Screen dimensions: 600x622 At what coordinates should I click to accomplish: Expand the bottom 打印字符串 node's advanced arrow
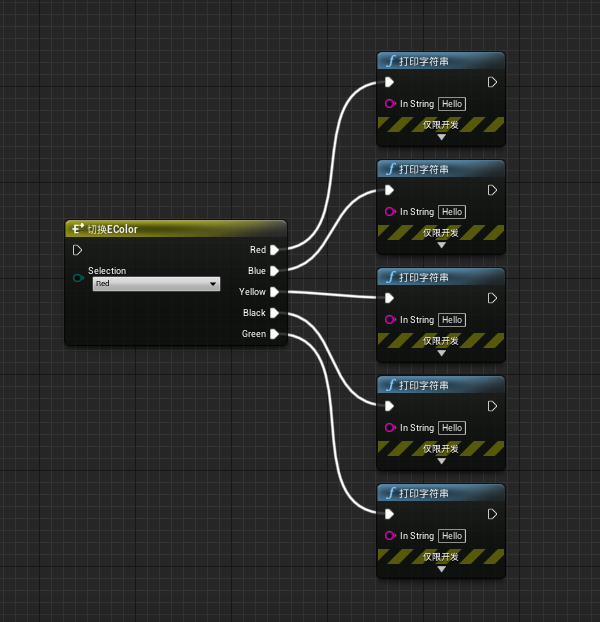(441, 569)
